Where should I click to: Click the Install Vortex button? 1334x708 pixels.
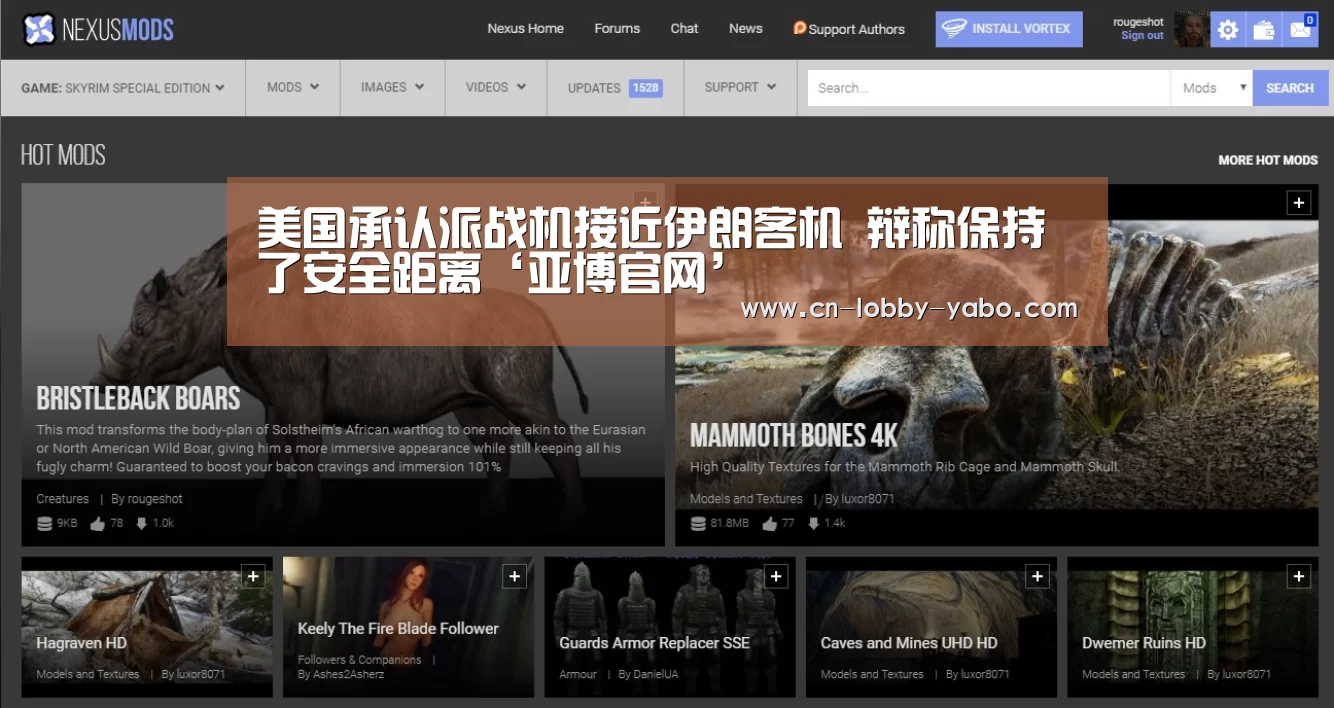1009,29
